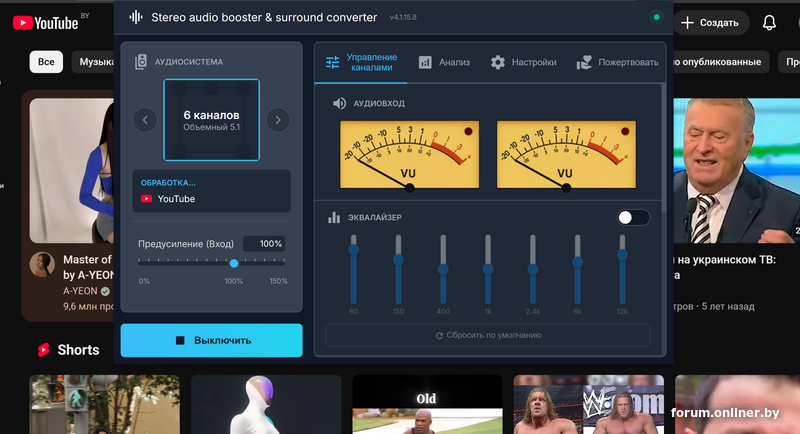Open the white robot Shorts thumbnail
The height and width of the screenshot is (434, 800).
pyautogui.click(x=266, y=404)
